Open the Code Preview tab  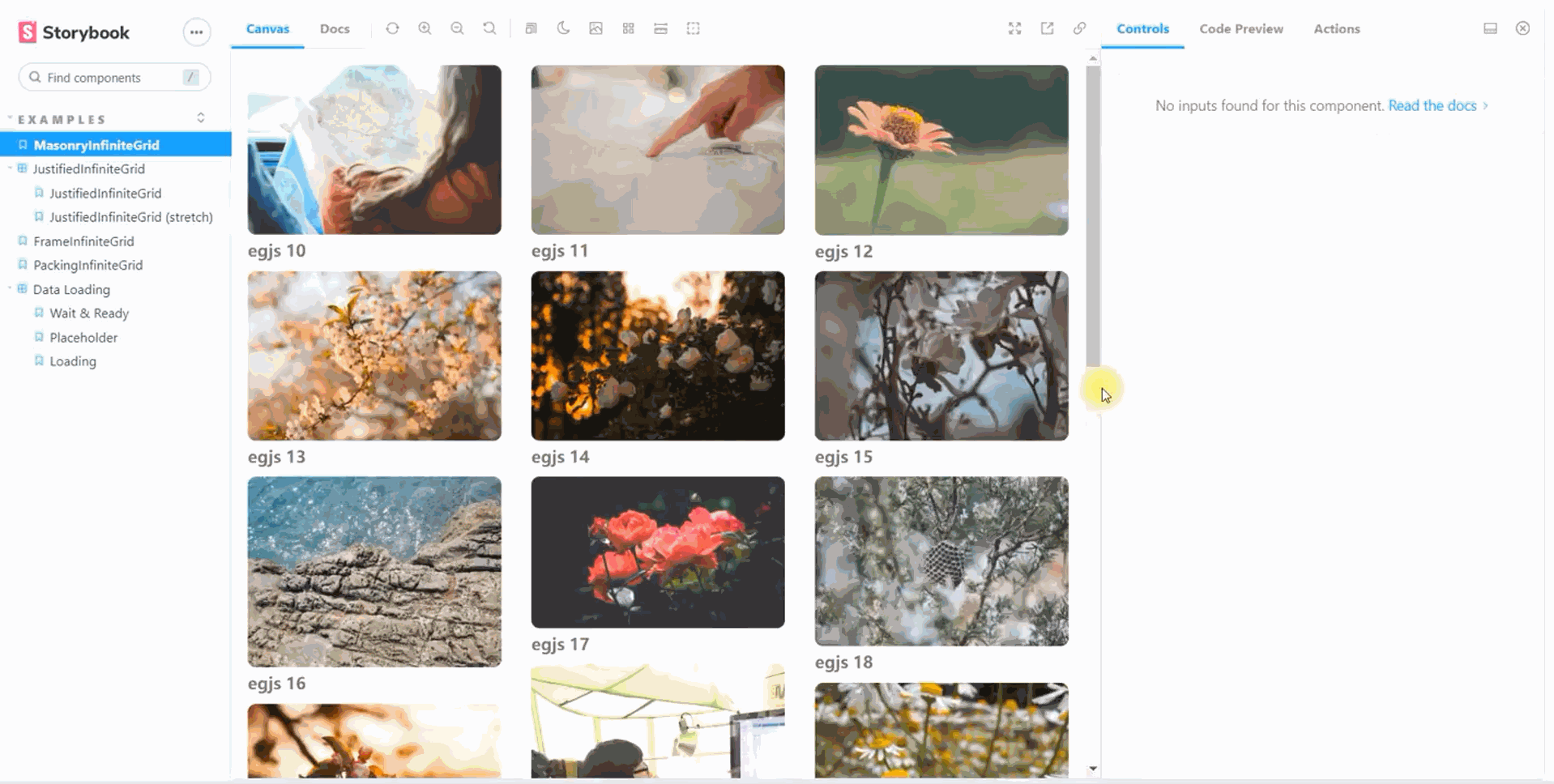point(1241,29)
